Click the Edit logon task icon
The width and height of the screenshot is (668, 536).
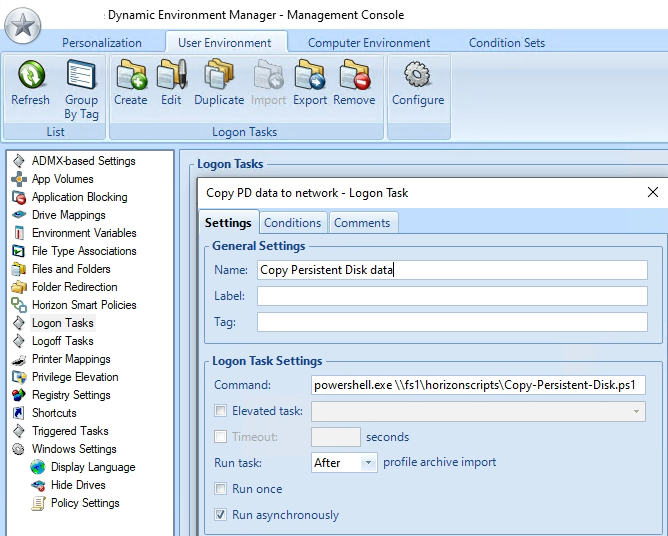point(171,75)
